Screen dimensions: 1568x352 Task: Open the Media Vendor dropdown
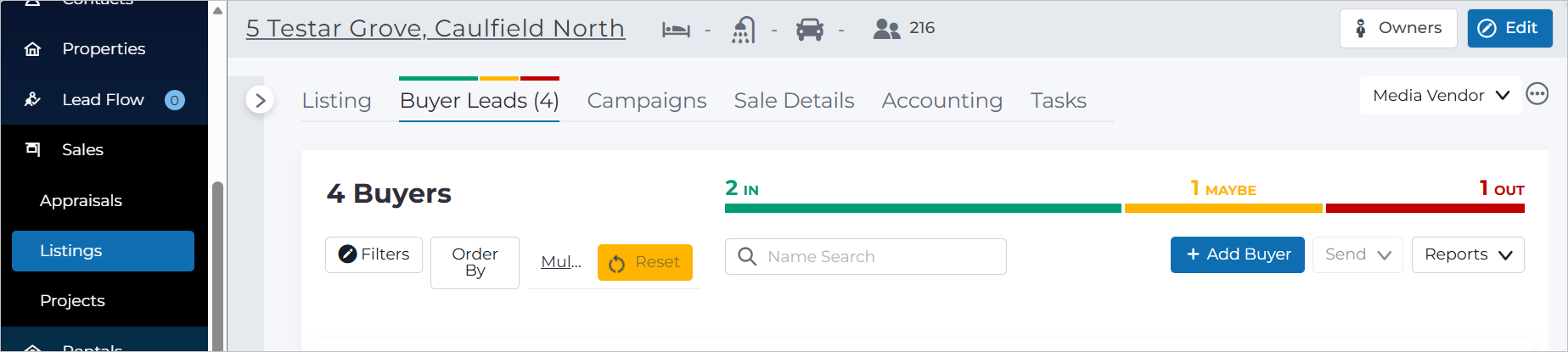(x=1441, y=96)
